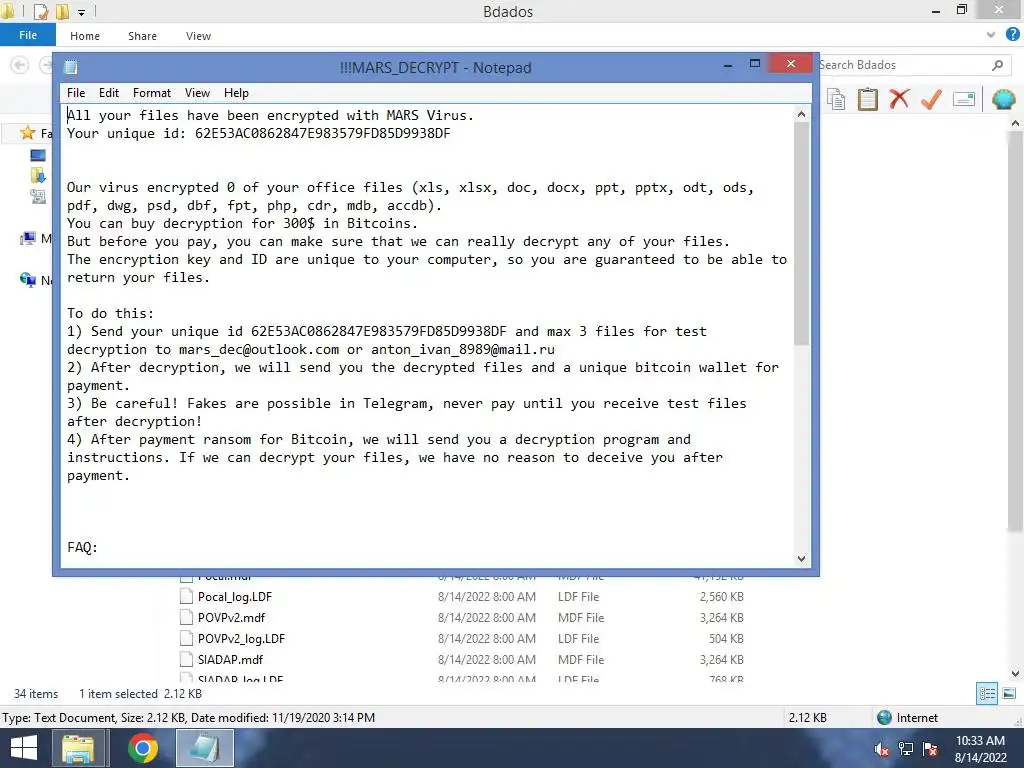Click the 504 KB size cell
Screen dimensions: 1024x768
726,638
